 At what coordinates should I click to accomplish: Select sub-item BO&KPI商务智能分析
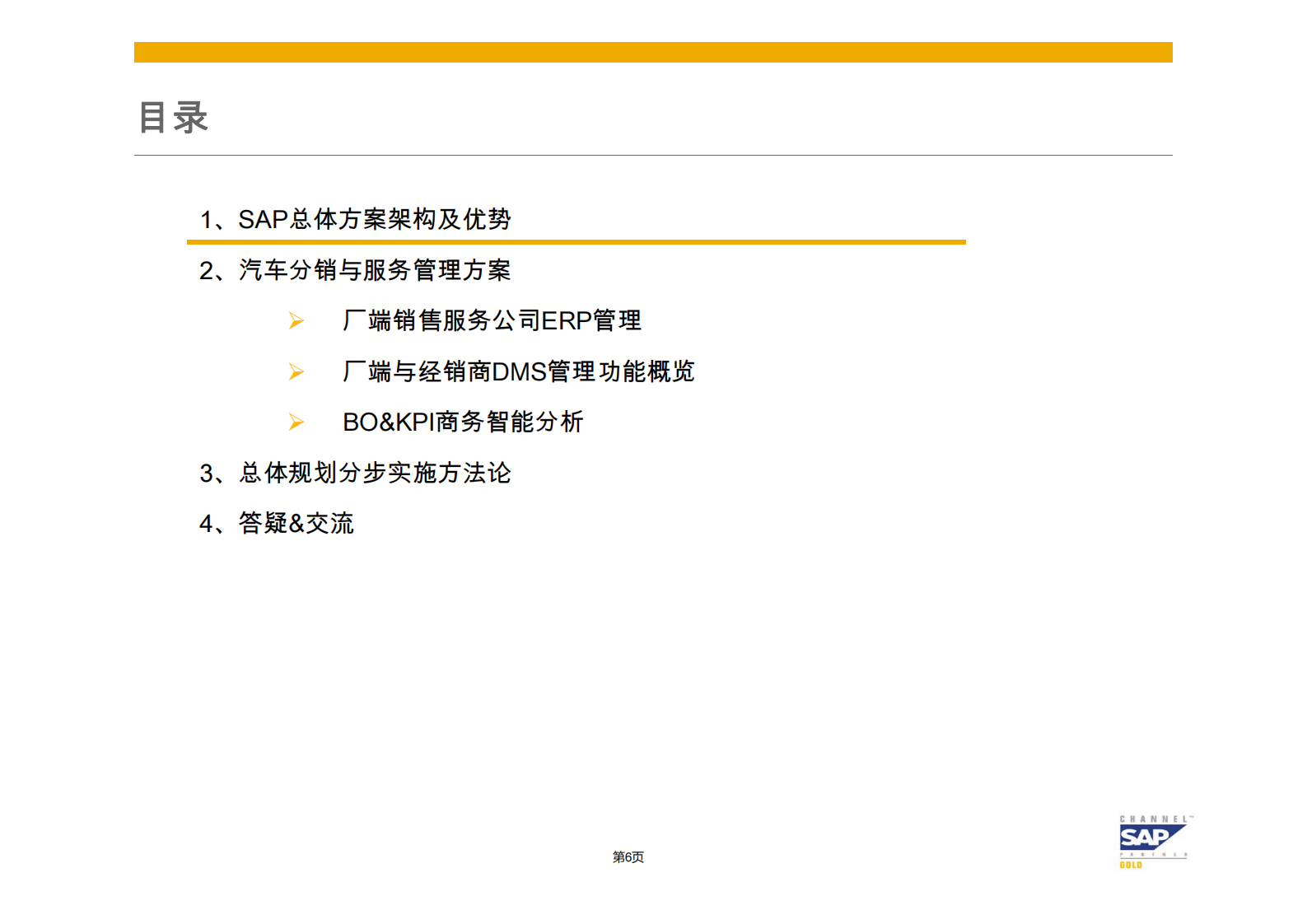463,422
